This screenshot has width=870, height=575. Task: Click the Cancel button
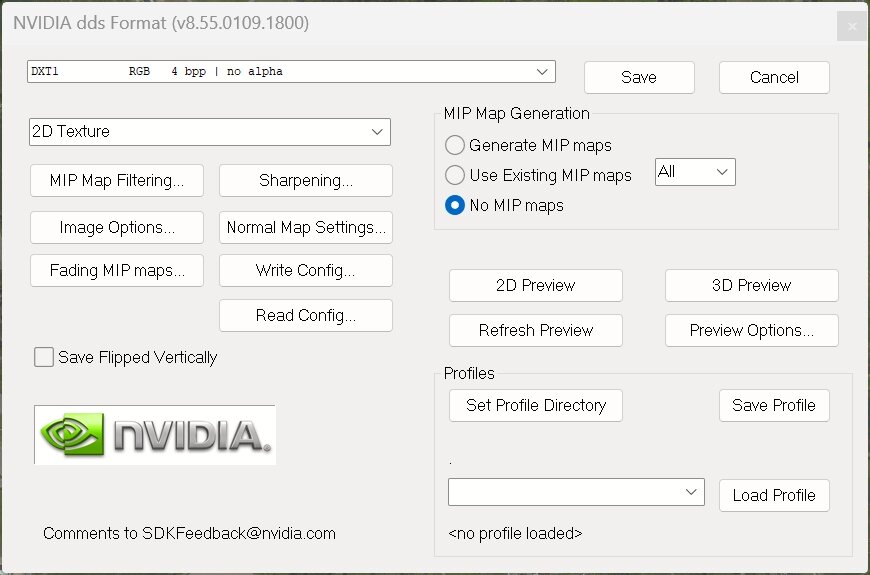(774, 77)
